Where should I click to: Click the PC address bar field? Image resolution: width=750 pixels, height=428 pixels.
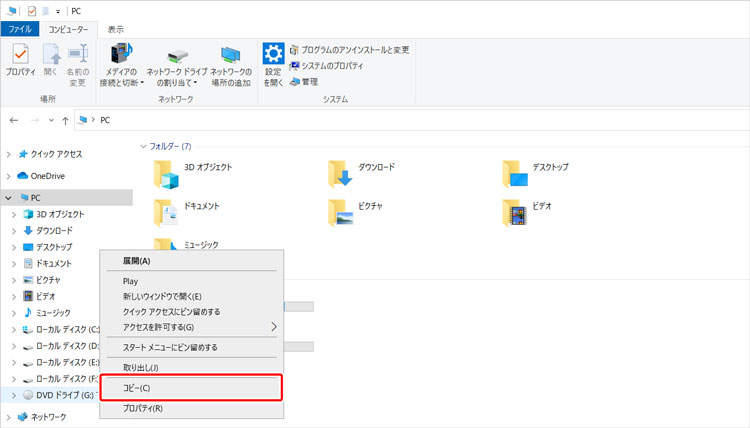pyautogui.click(x=411, y=121)
